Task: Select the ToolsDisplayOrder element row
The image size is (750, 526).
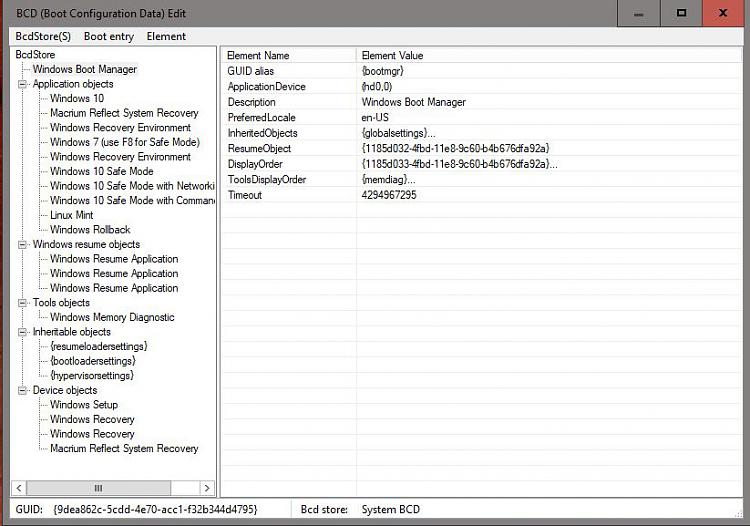Action: coord(482,180)
